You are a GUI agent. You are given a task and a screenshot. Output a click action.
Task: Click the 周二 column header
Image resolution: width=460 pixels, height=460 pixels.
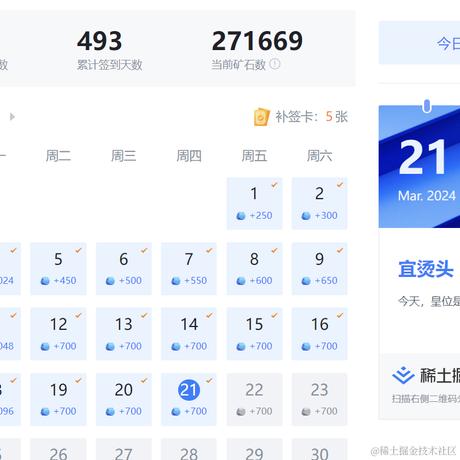(x=58, y=156)
